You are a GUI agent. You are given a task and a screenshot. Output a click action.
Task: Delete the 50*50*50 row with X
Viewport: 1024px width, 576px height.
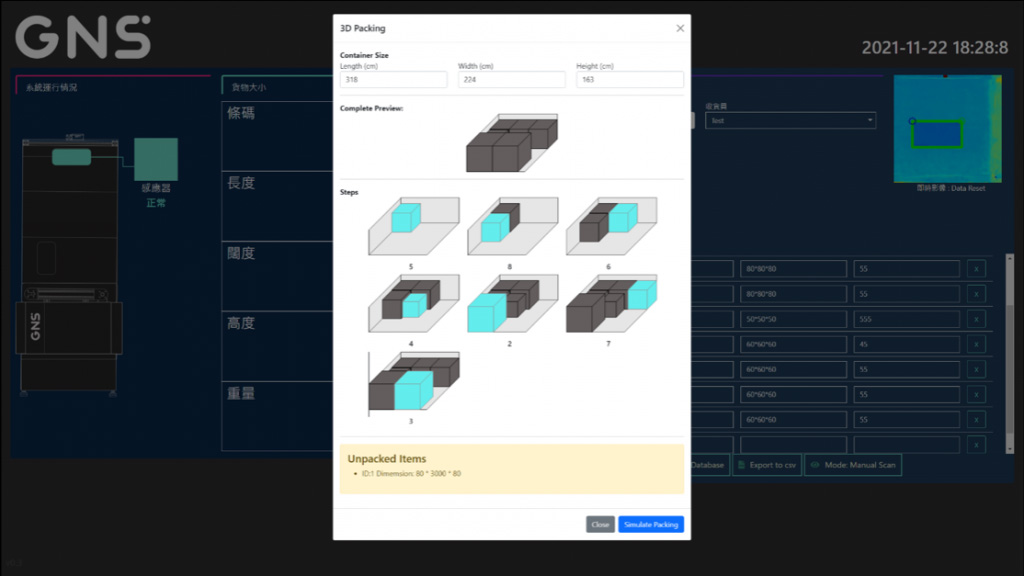coord(976,319)
